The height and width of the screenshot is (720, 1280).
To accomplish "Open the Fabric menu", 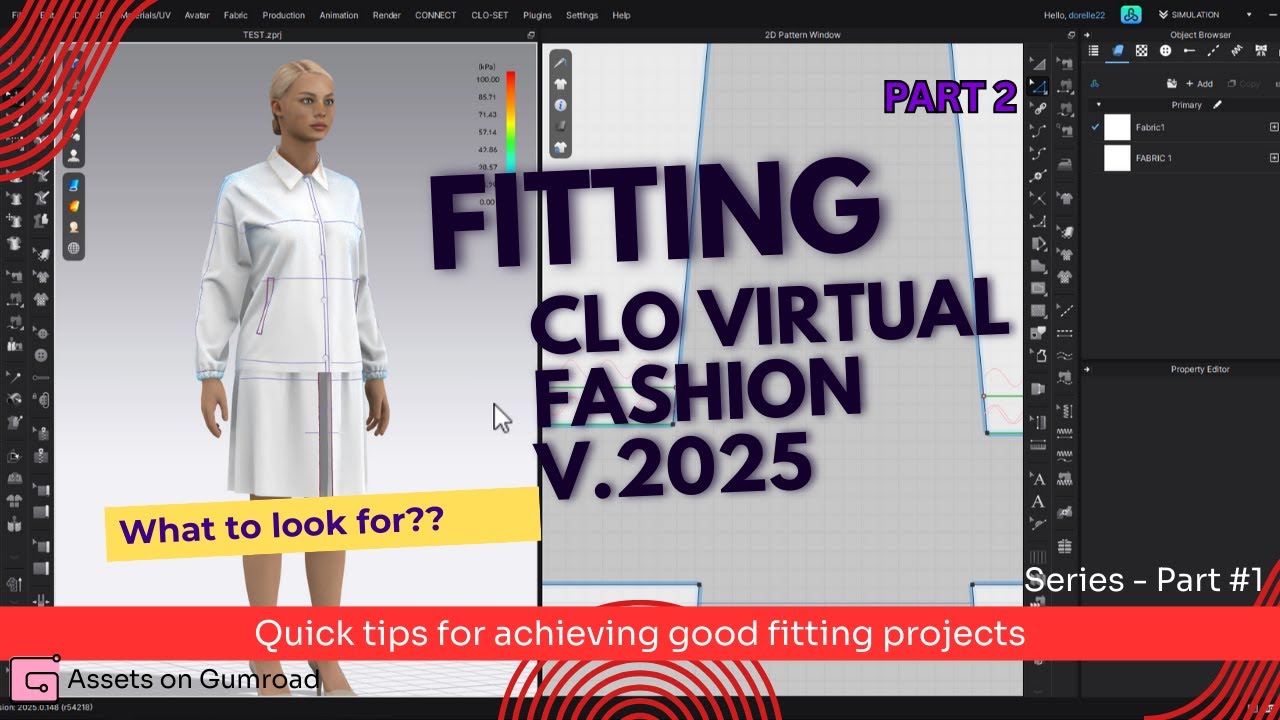I will pyautogui.click(x=236, y=15).
